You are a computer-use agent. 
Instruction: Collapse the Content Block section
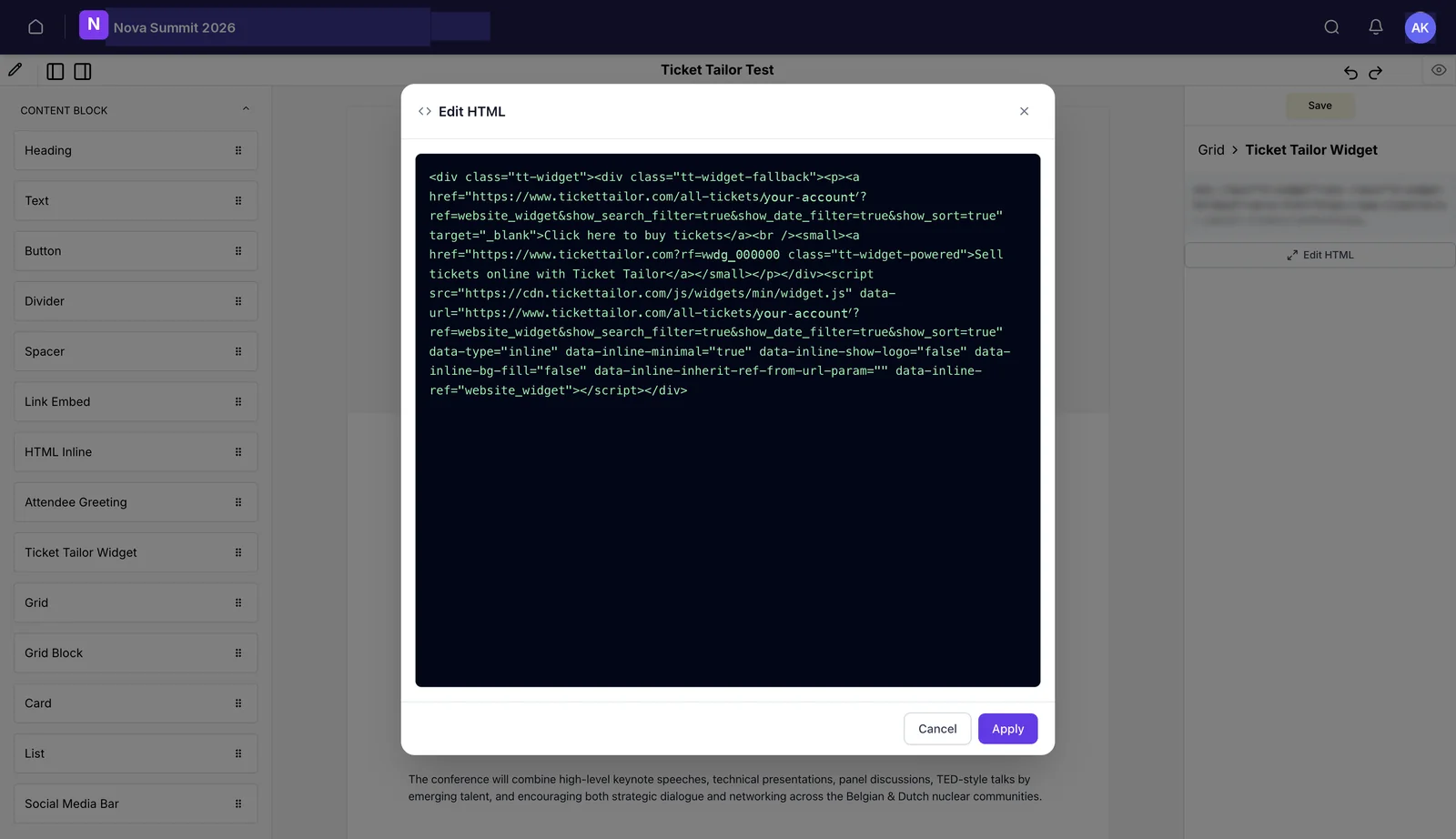click(x=246, y=109)
